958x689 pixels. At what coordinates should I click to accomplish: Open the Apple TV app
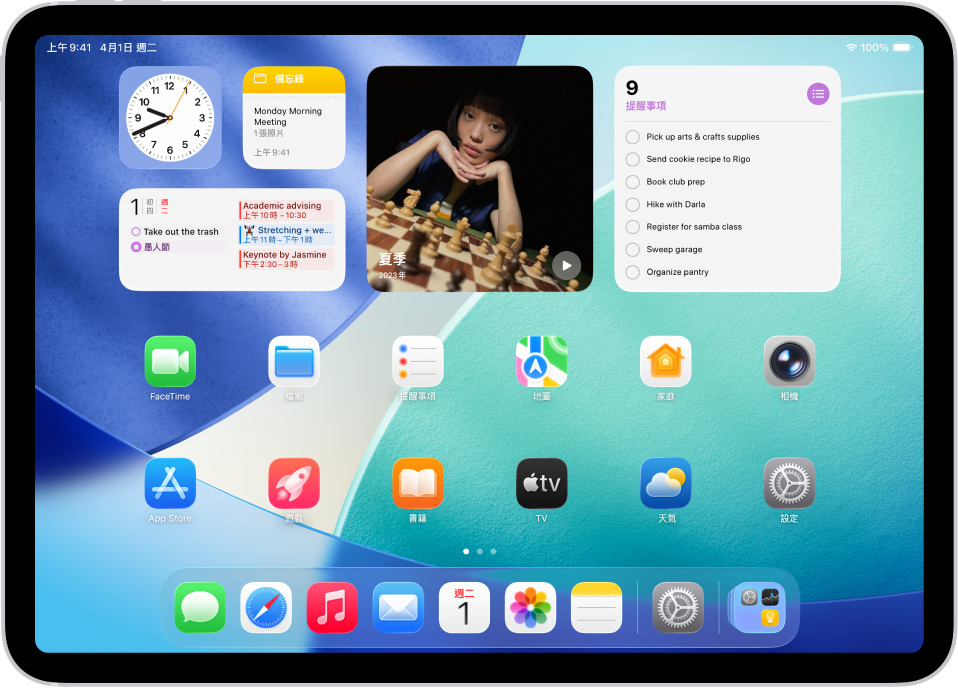(x=541, y=484)
